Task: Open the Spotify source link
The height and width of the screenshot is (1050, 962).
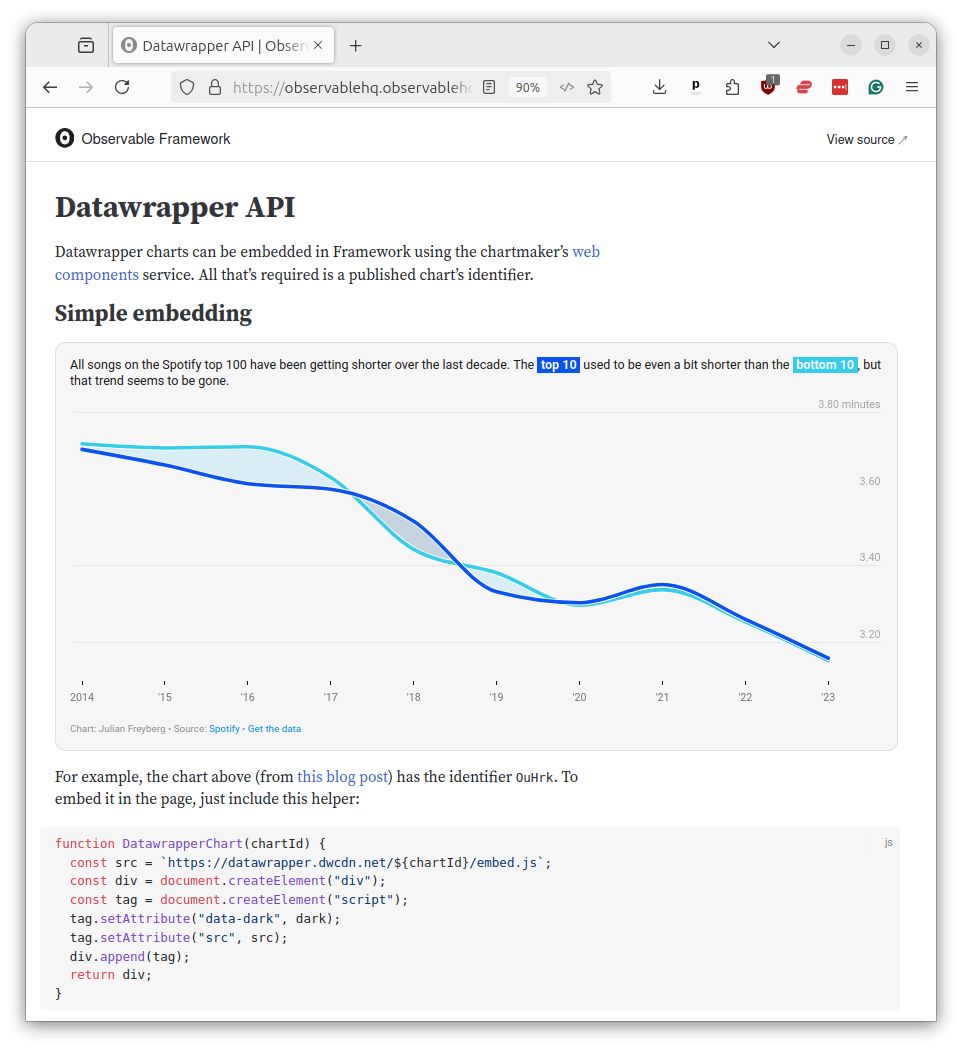Action: (x=224, y=729)
